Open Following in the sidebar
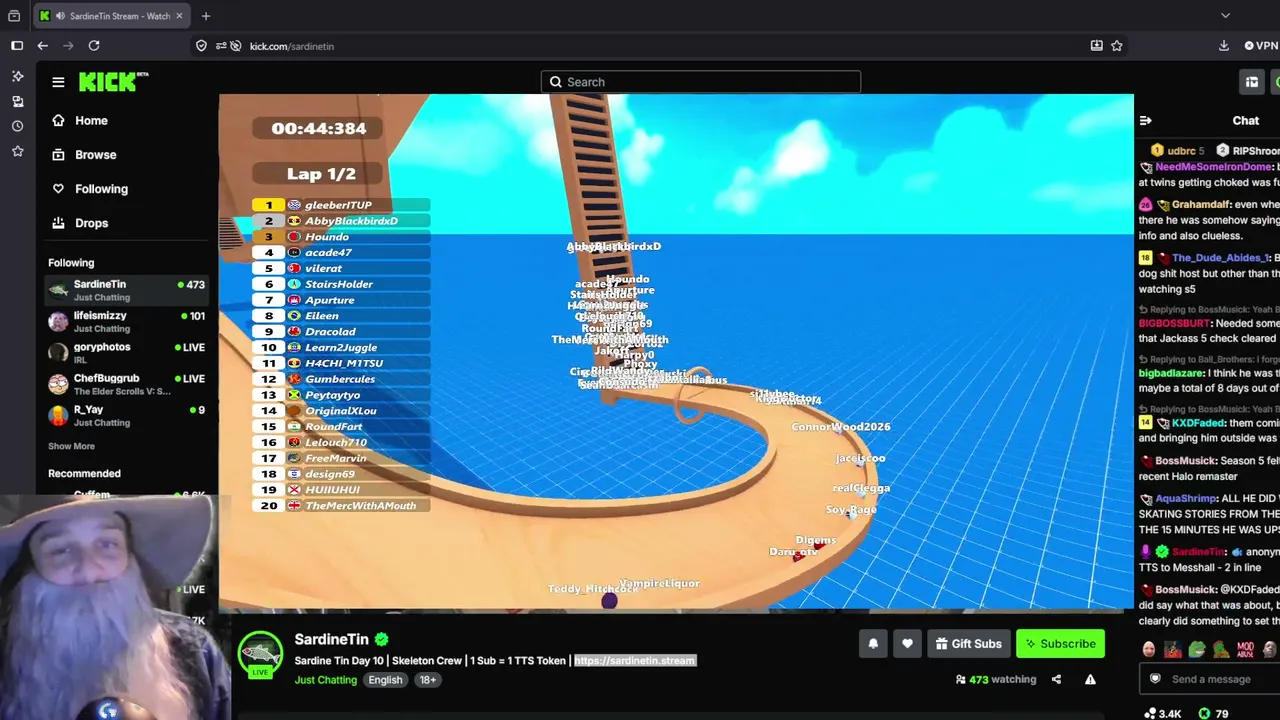The image size is (1280, 720). 90,189
